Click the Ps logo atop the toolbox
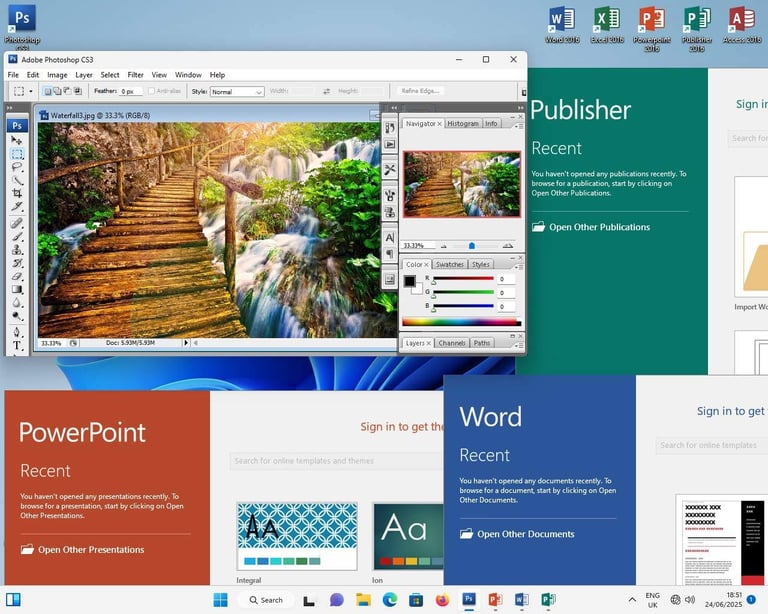 [x=17, y=125]
